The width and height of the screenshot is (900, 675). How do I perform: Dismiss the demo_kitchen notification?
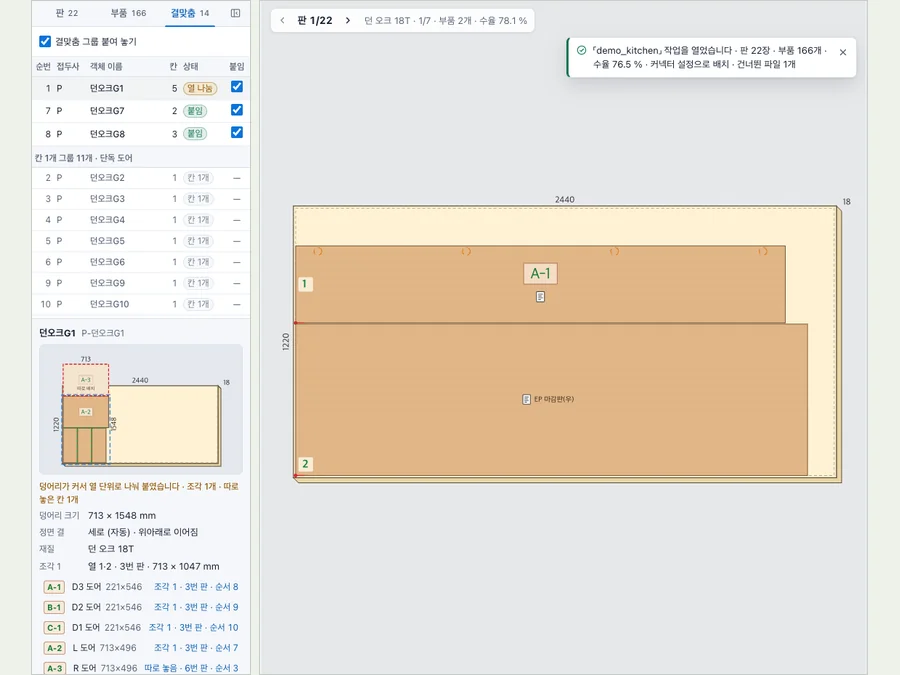(843, 52)
